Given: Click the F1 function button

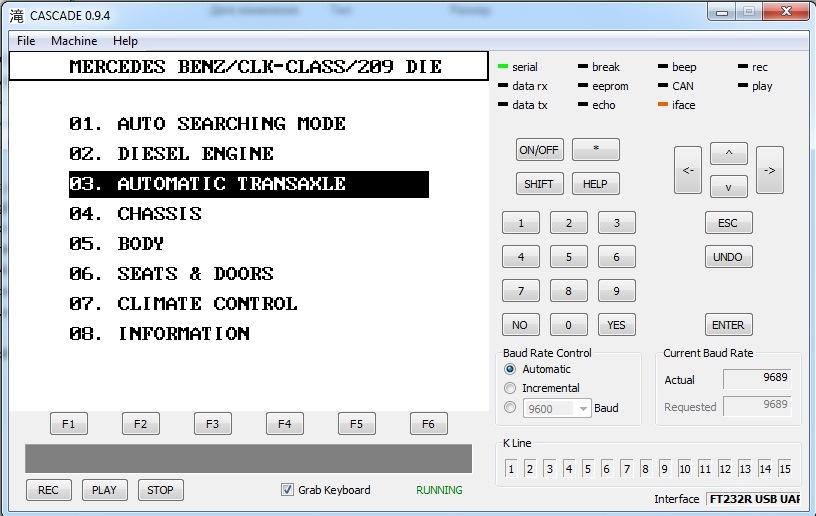Looking at the screenshot, I should pyautogui.click(x=69, y=424).
